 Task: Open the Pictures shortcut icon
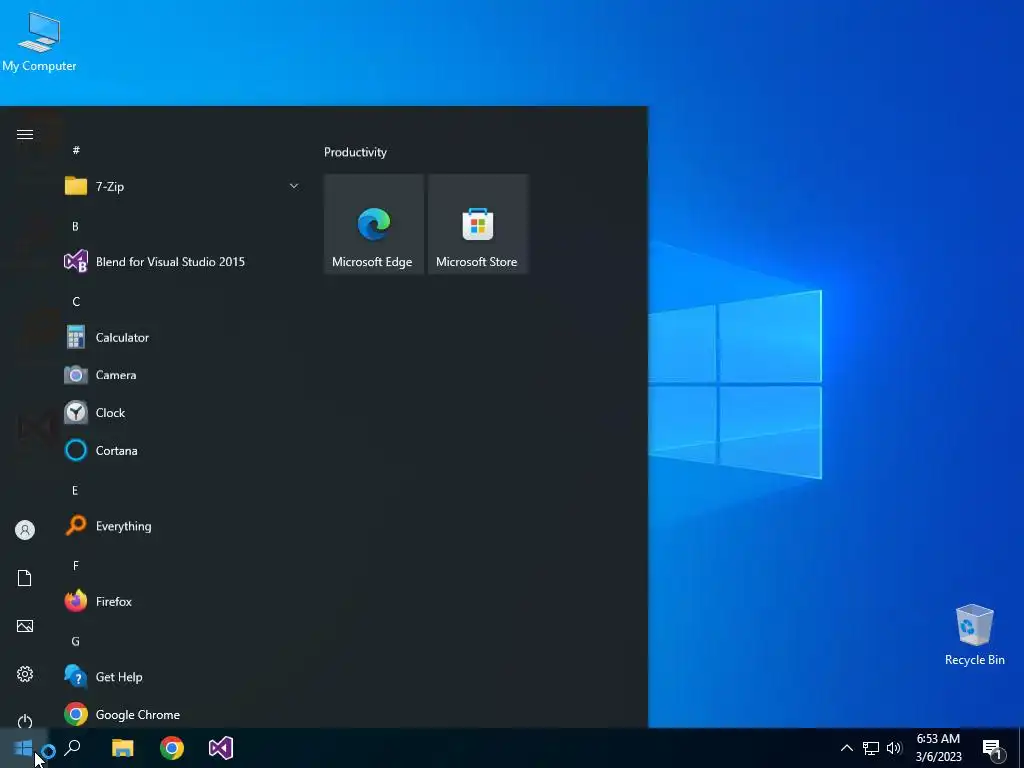25,626
